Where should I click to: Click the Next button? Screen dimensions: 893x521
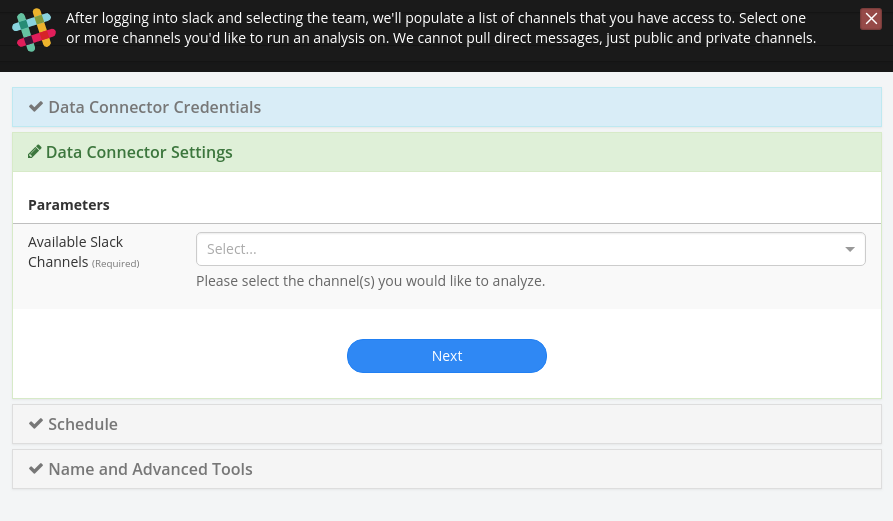pyautogui.click(x=446, y=356)
